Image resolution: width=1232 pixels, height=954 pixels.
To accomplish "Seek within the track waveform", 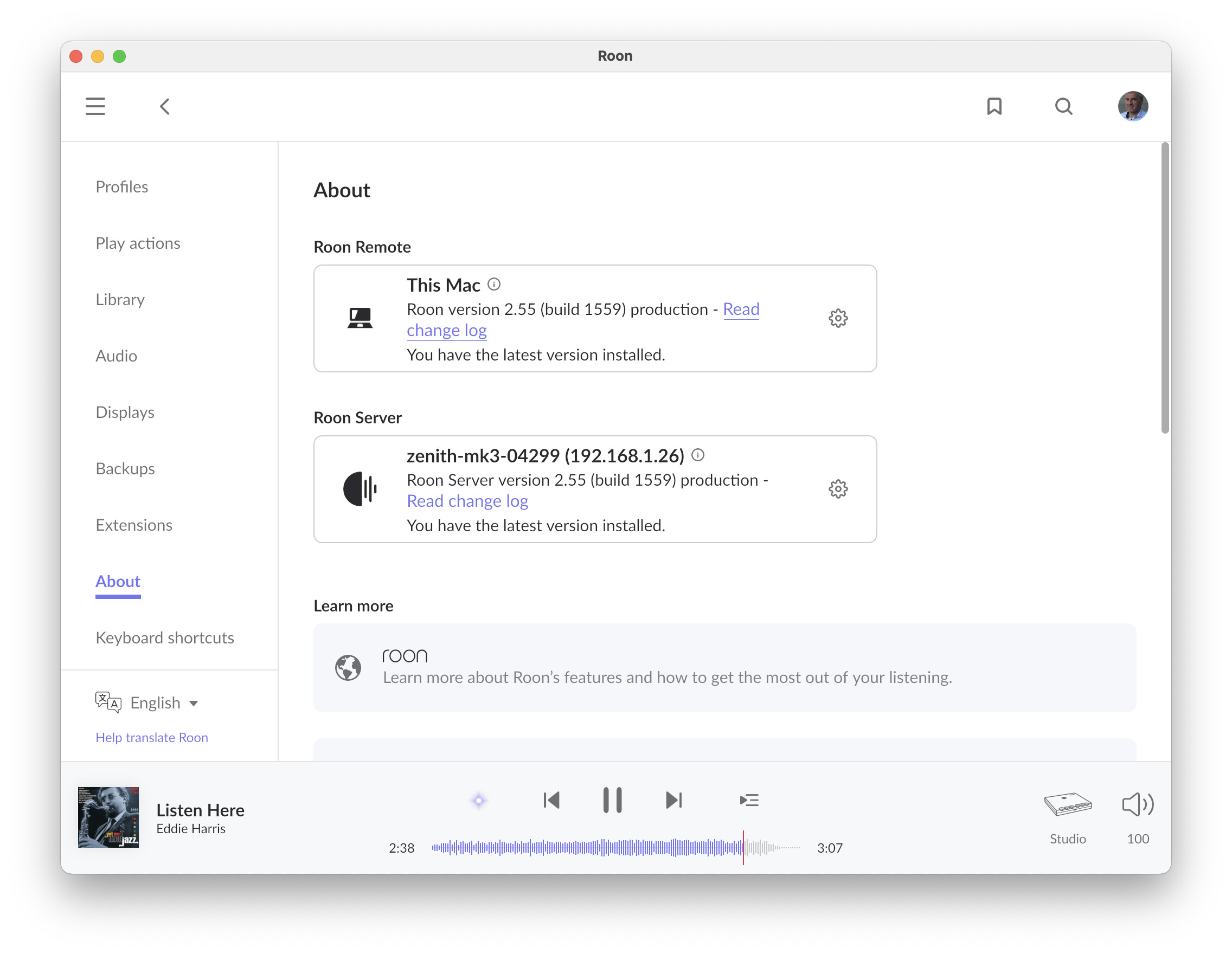I will click(615, 847).
